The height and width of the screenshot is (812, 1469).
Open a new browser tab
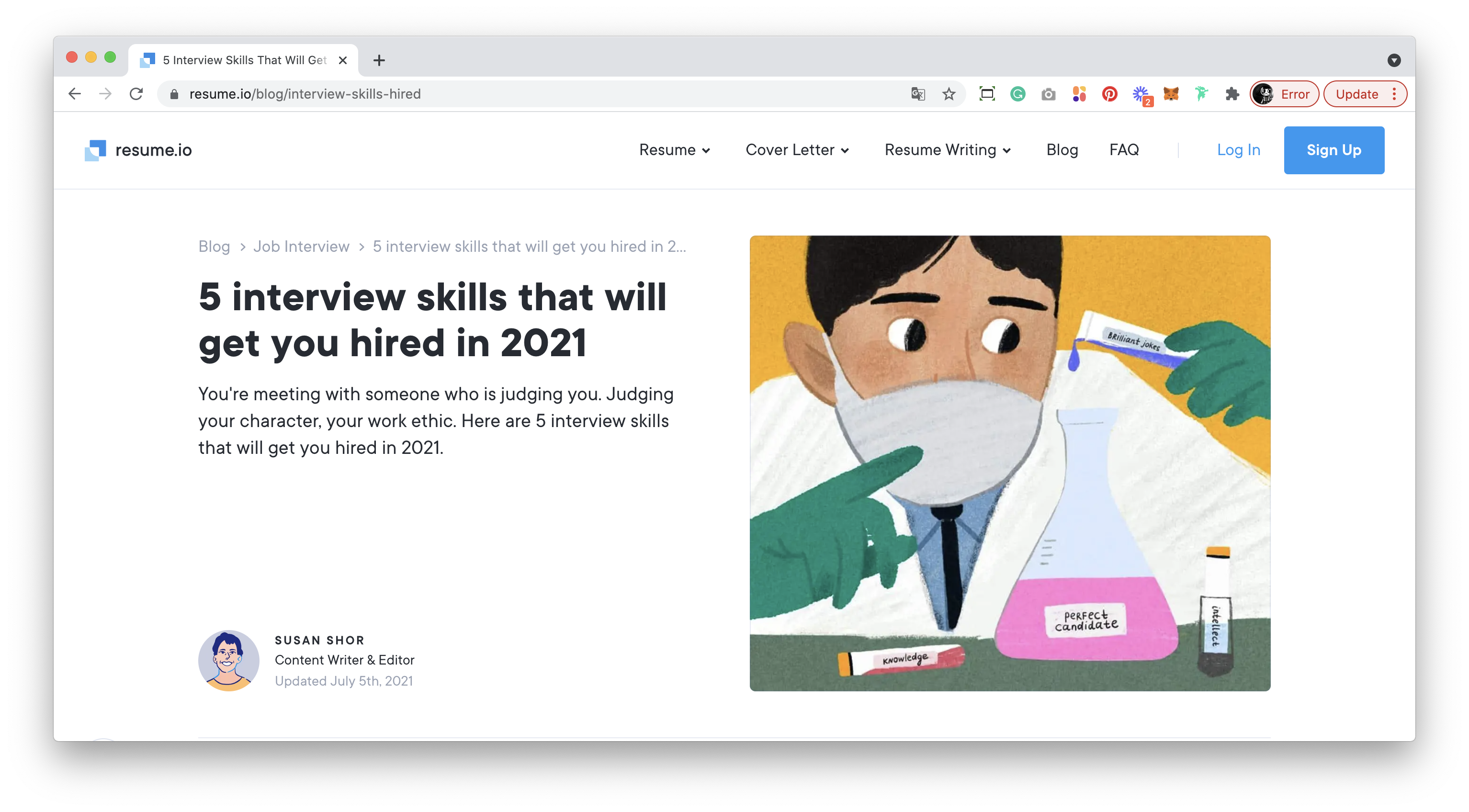(x=379, y=60)
